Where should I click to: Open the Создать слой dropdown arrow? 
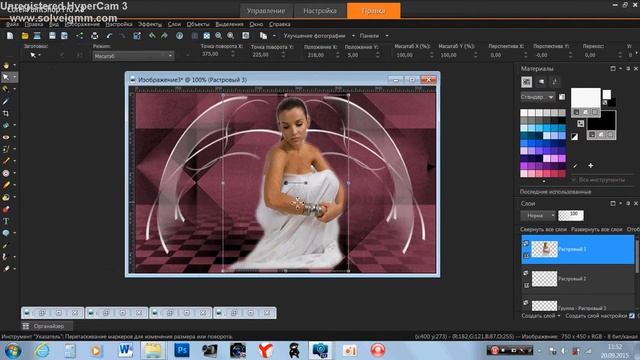click(559, 316)
